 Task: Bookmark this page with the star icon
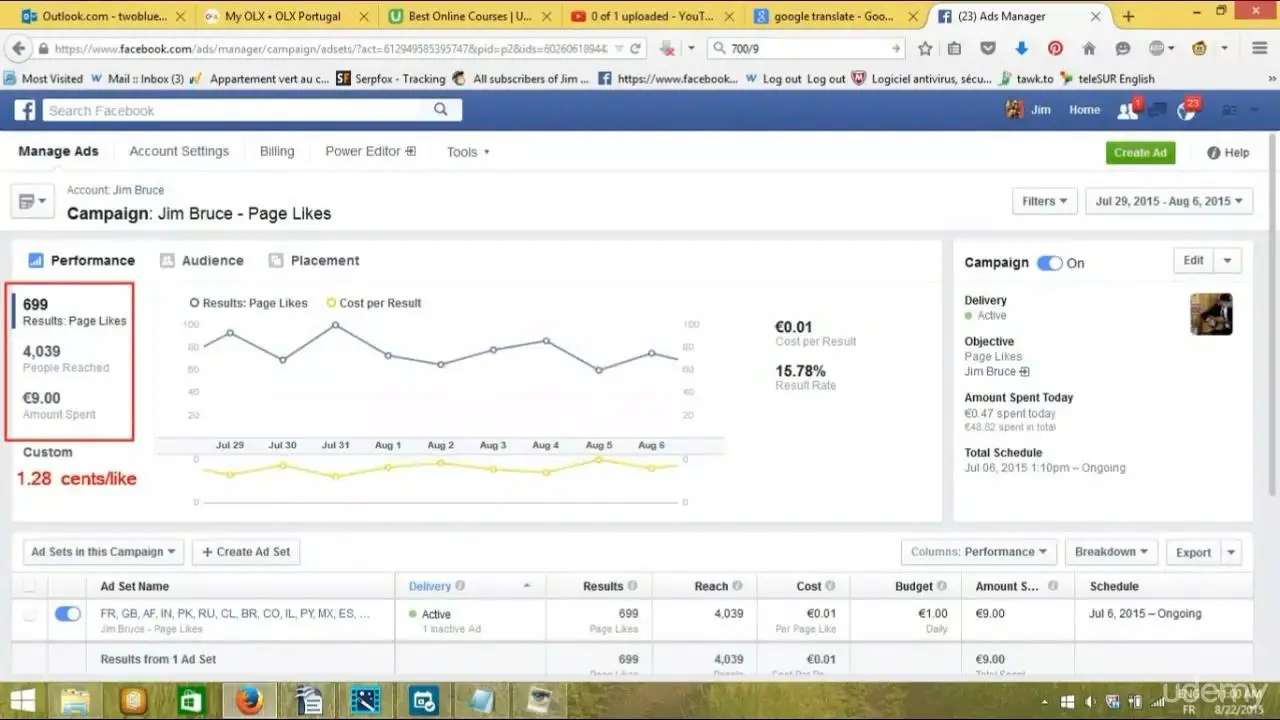pyautogui.click(x=925, y=47)
